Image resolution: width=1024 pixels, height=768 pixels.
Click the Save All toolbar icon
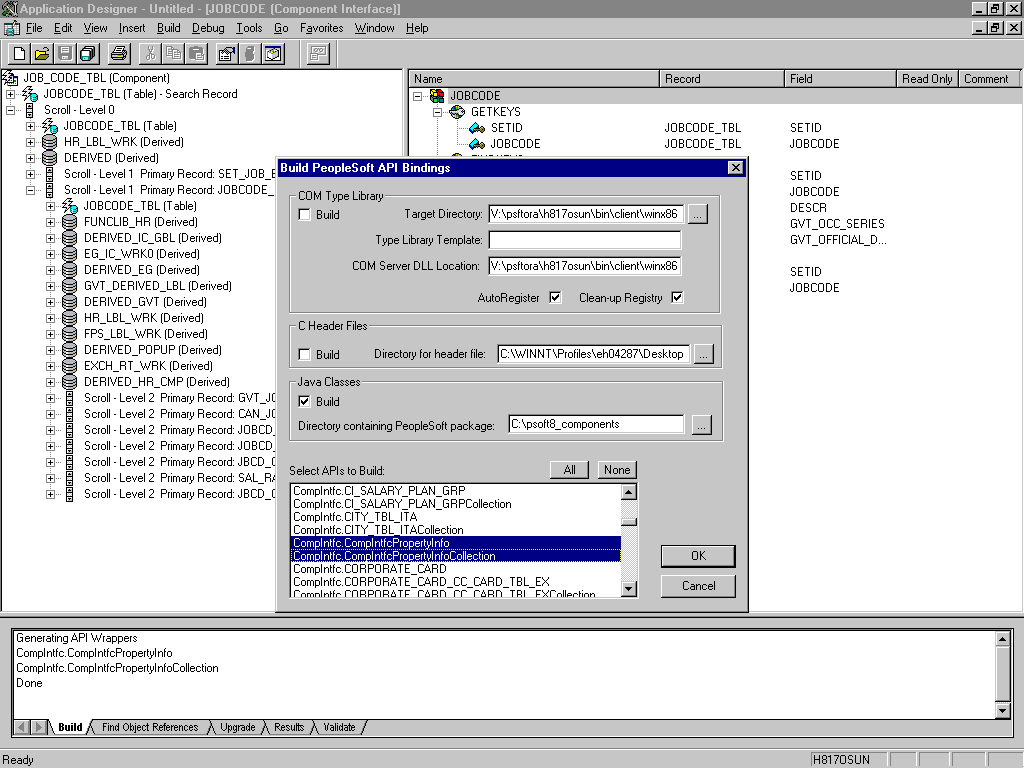point(88,54)
